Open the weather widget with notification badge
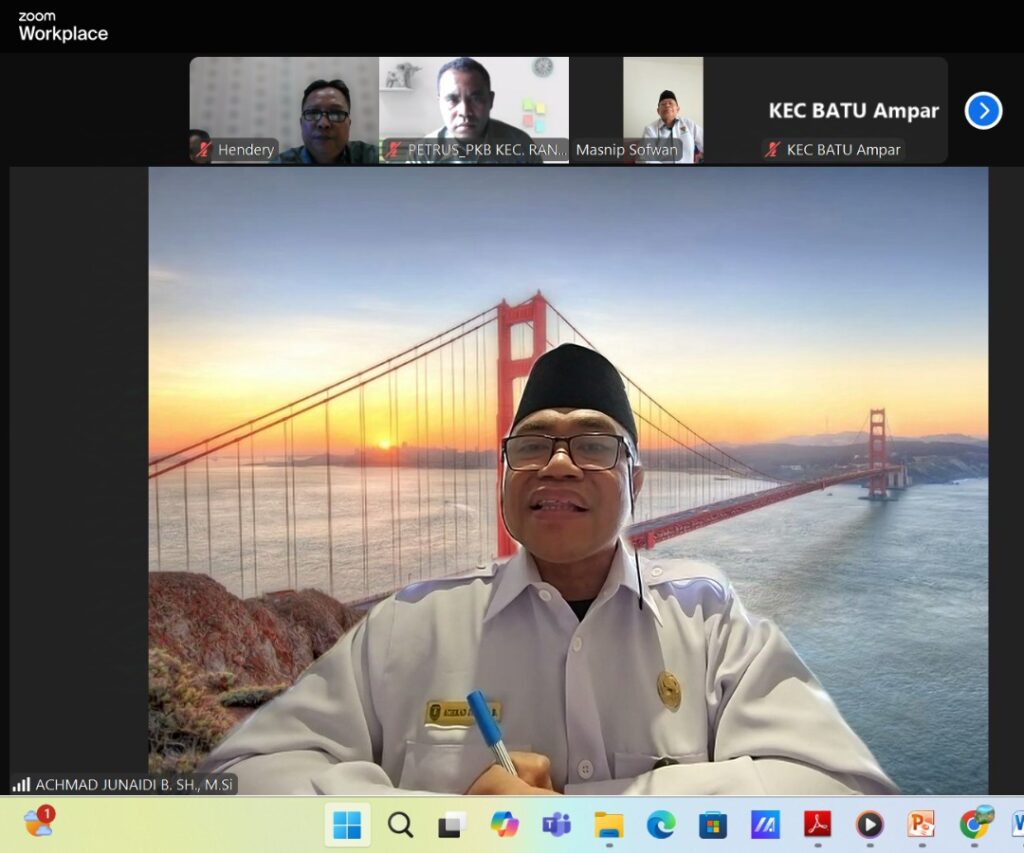This screenshot has width=1024, height=853. click(38, 823)
